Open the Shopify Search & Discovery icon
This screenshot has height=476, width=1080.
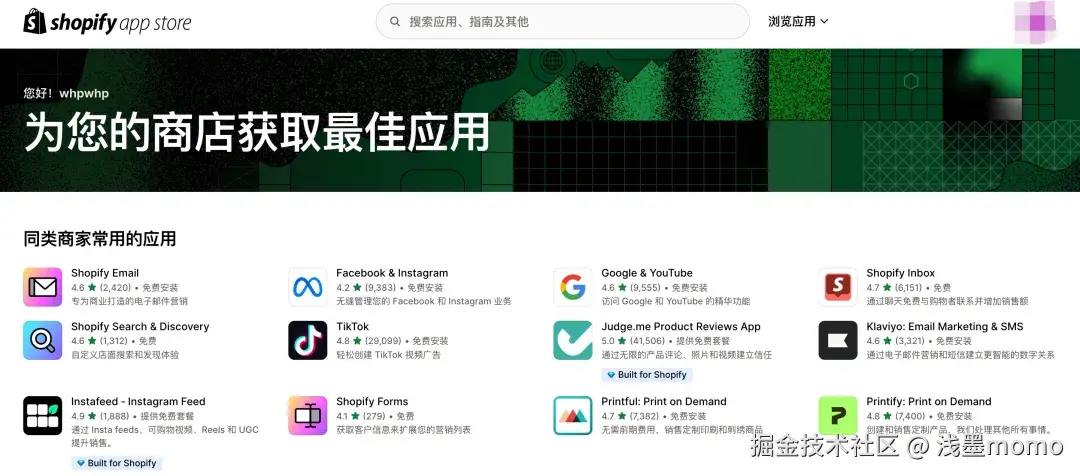(42, 340)
